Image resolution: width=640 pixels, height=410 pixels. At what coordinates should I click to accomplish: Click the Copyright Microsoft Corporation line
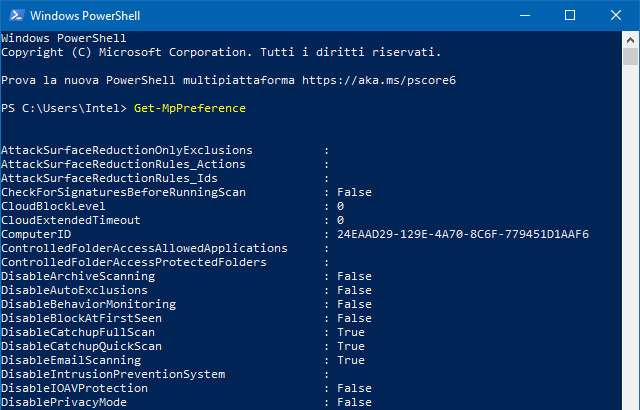[x=221, y=51]
